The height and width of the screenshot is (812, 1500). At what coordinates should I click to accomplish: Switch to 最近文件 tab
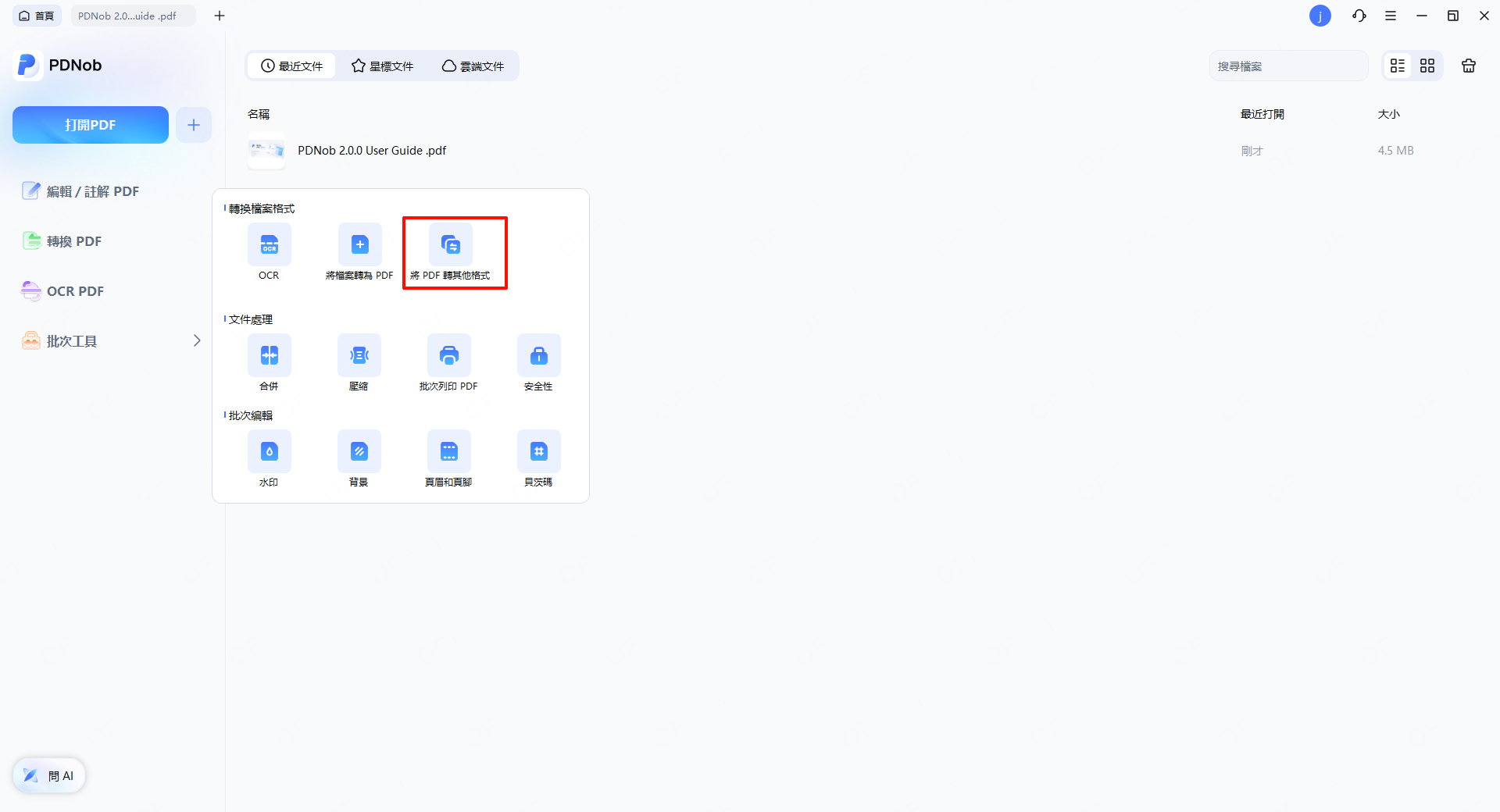point(291,66)
